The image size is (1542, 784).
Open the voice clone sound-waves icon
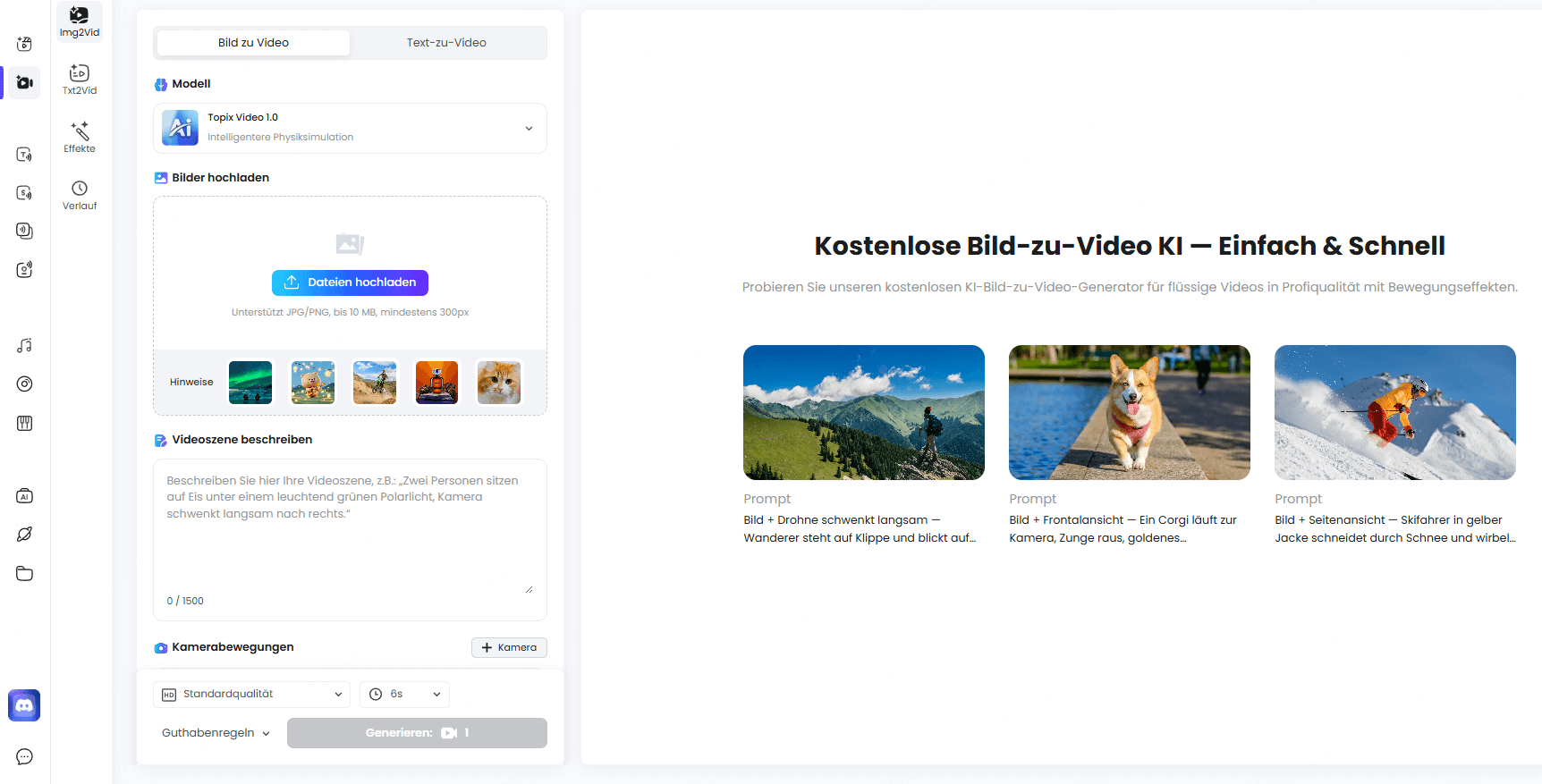coord(25,231)
